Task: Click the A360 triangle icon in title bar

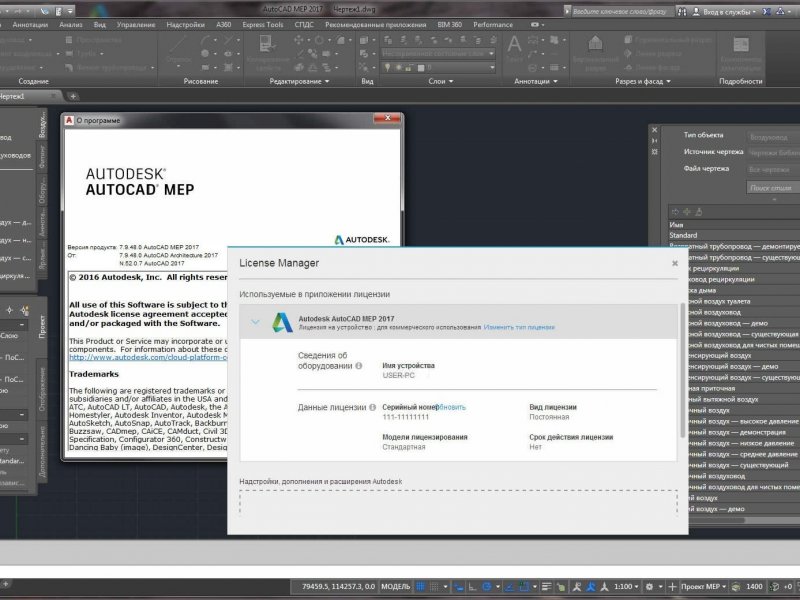Action: click(x=781, y=11)
